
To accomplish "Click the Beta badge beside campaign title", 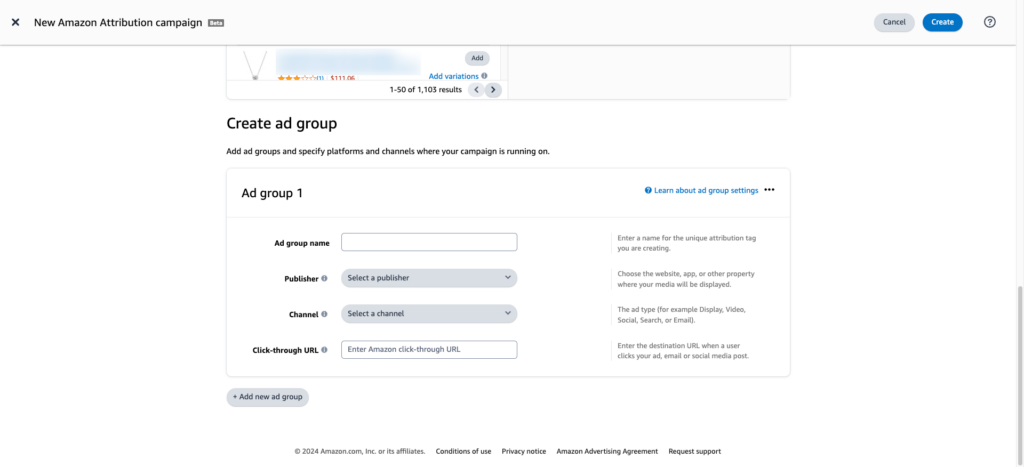I will 216,23.
